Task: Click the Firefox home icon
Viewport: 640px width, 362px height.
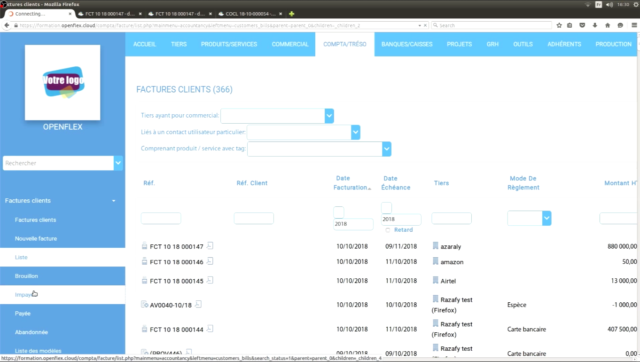Action: [x=607, y=25]
